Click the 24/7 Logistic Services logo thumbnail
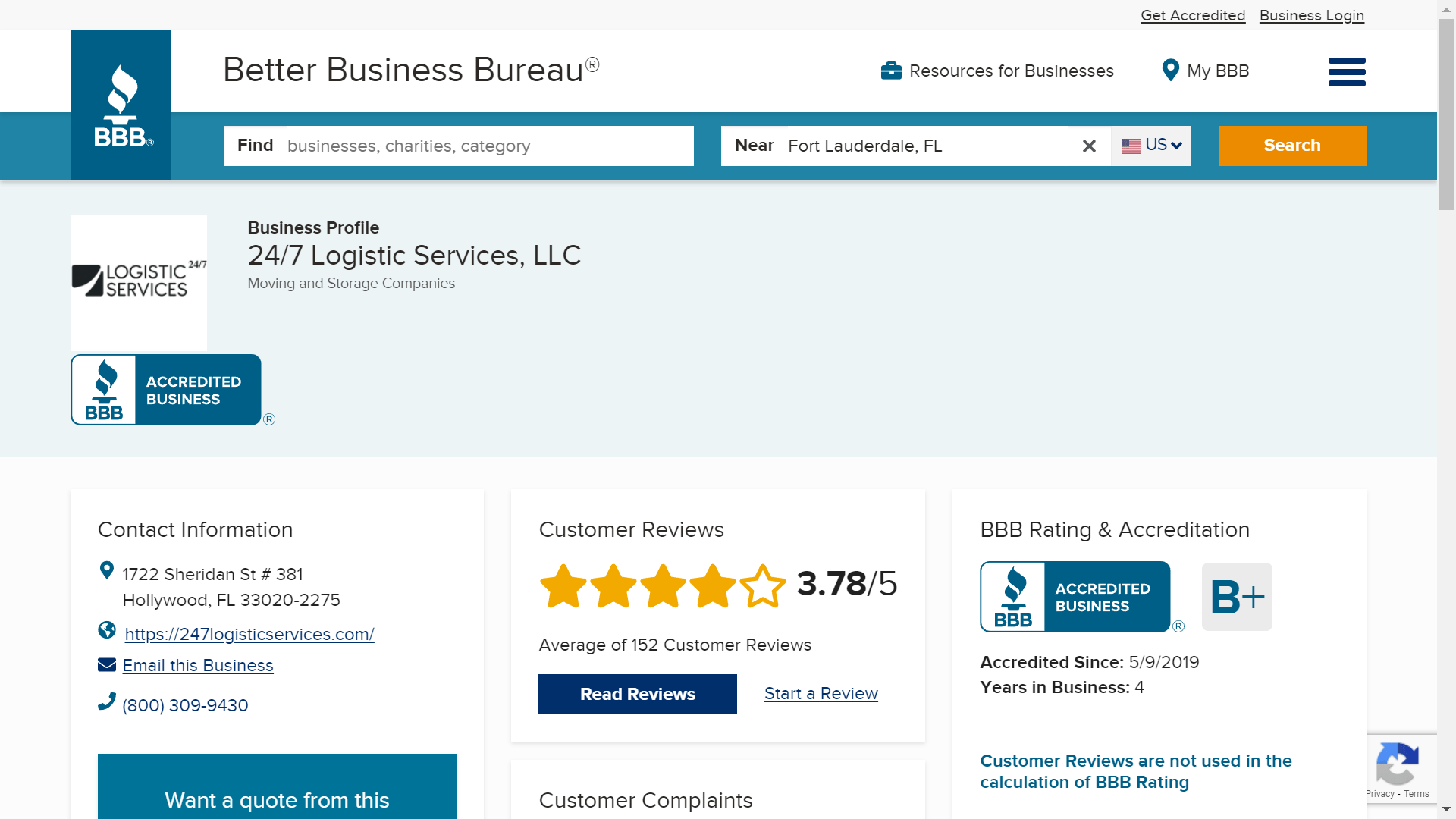This screenshot has height=819, width=1456. pos(139,282)
